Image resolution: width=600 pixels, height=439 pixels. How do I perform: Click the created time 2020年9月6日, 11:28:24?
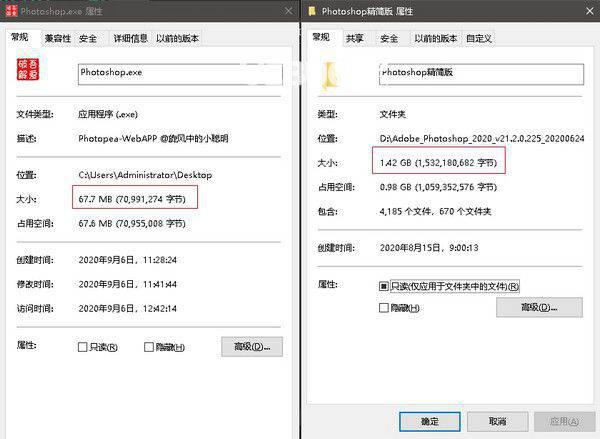127,260
